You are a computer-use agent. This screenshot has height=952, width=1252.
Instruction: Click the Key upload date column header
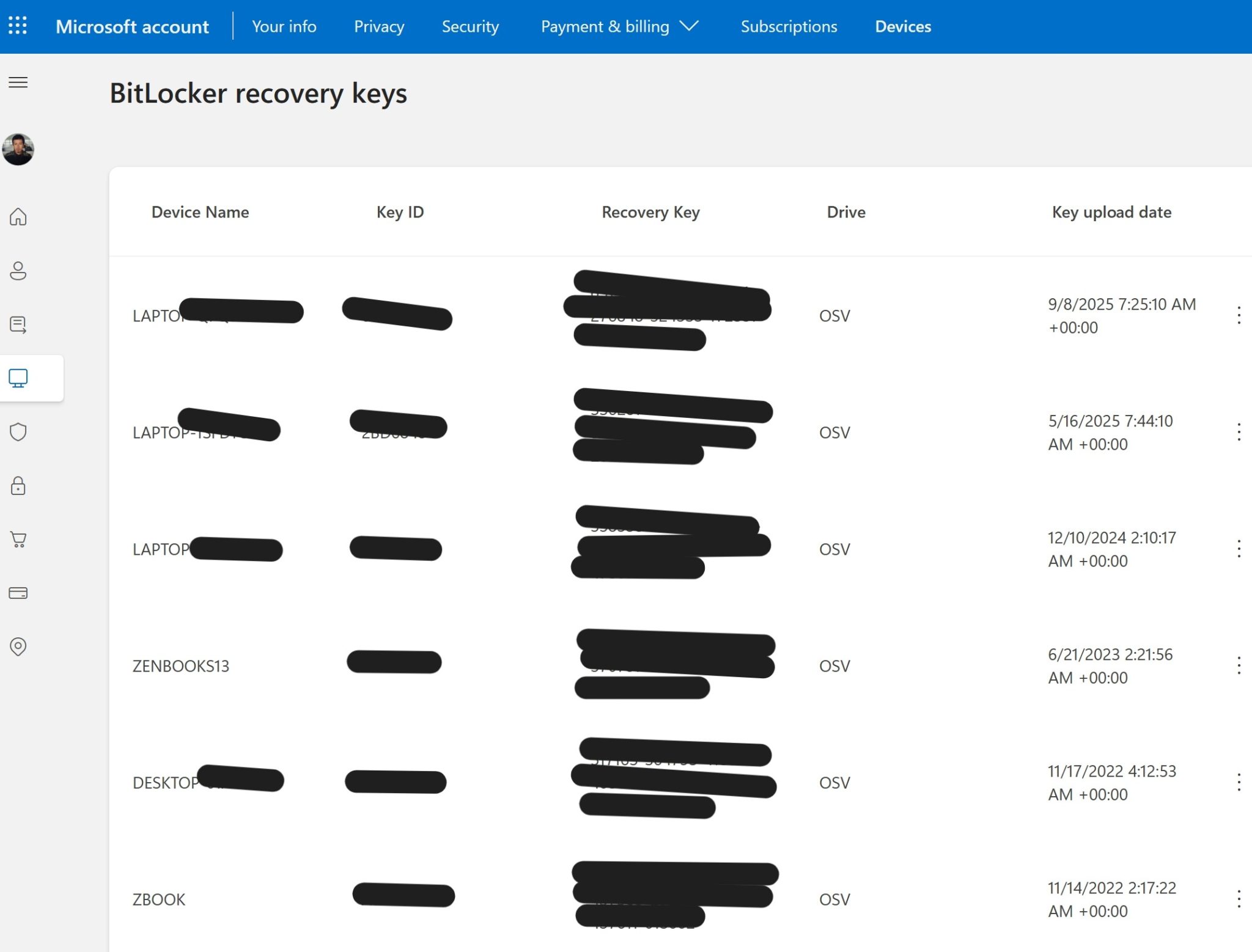tap(1111, 212)
